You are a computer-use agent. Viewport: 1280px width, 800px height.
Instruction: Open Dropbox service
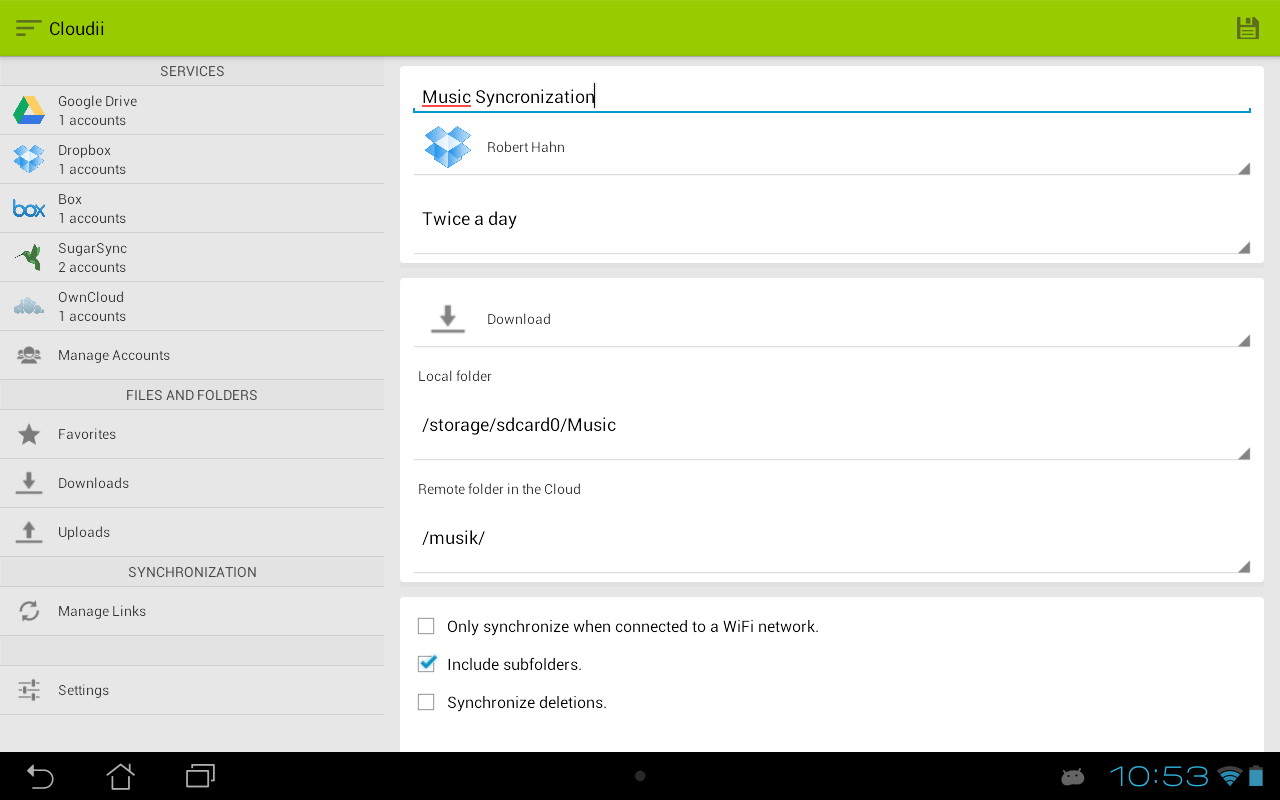pos(192,159)
